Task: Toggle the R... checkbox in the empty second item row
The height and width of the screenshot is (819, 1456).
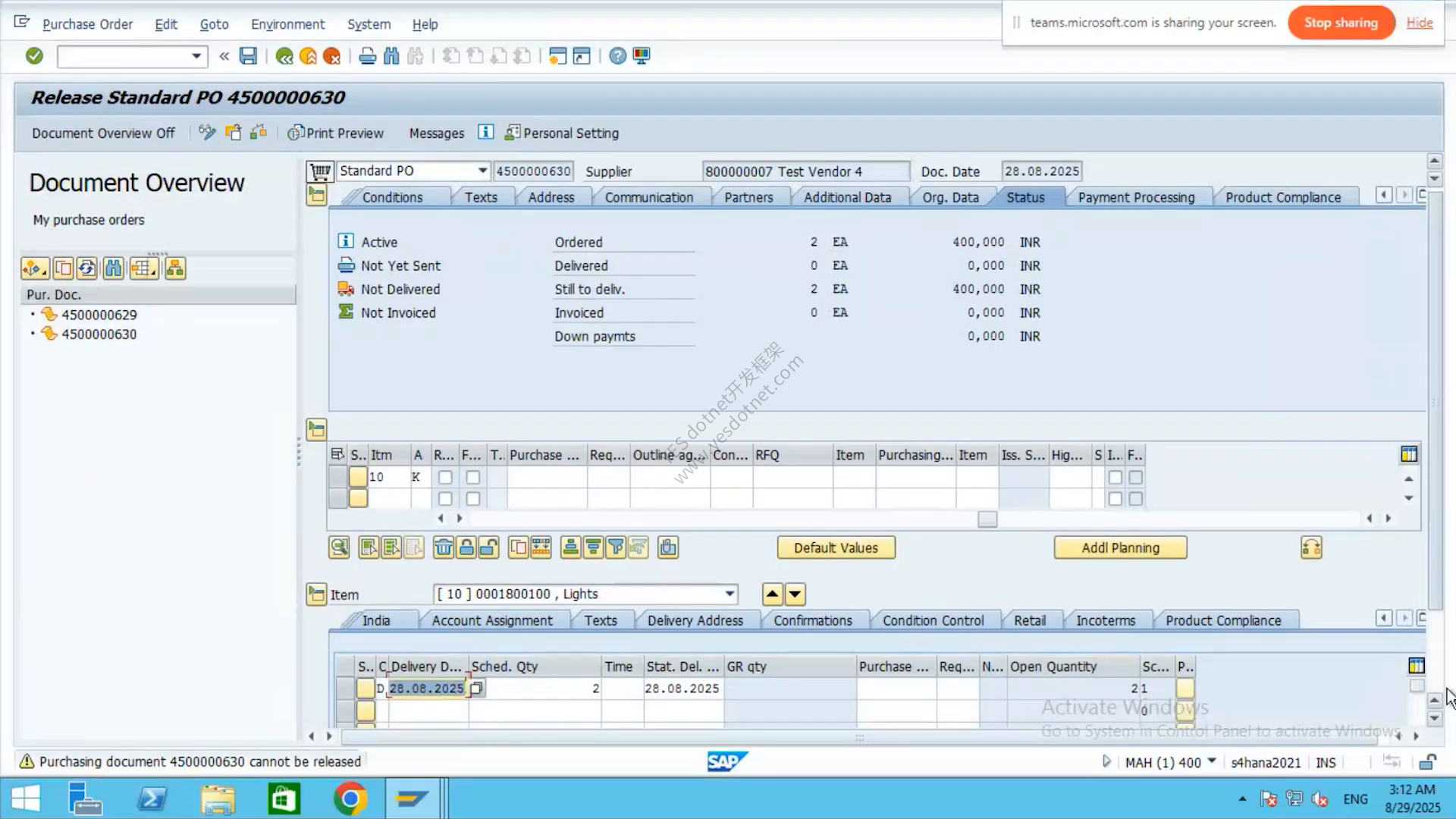Action: (445, 498)
